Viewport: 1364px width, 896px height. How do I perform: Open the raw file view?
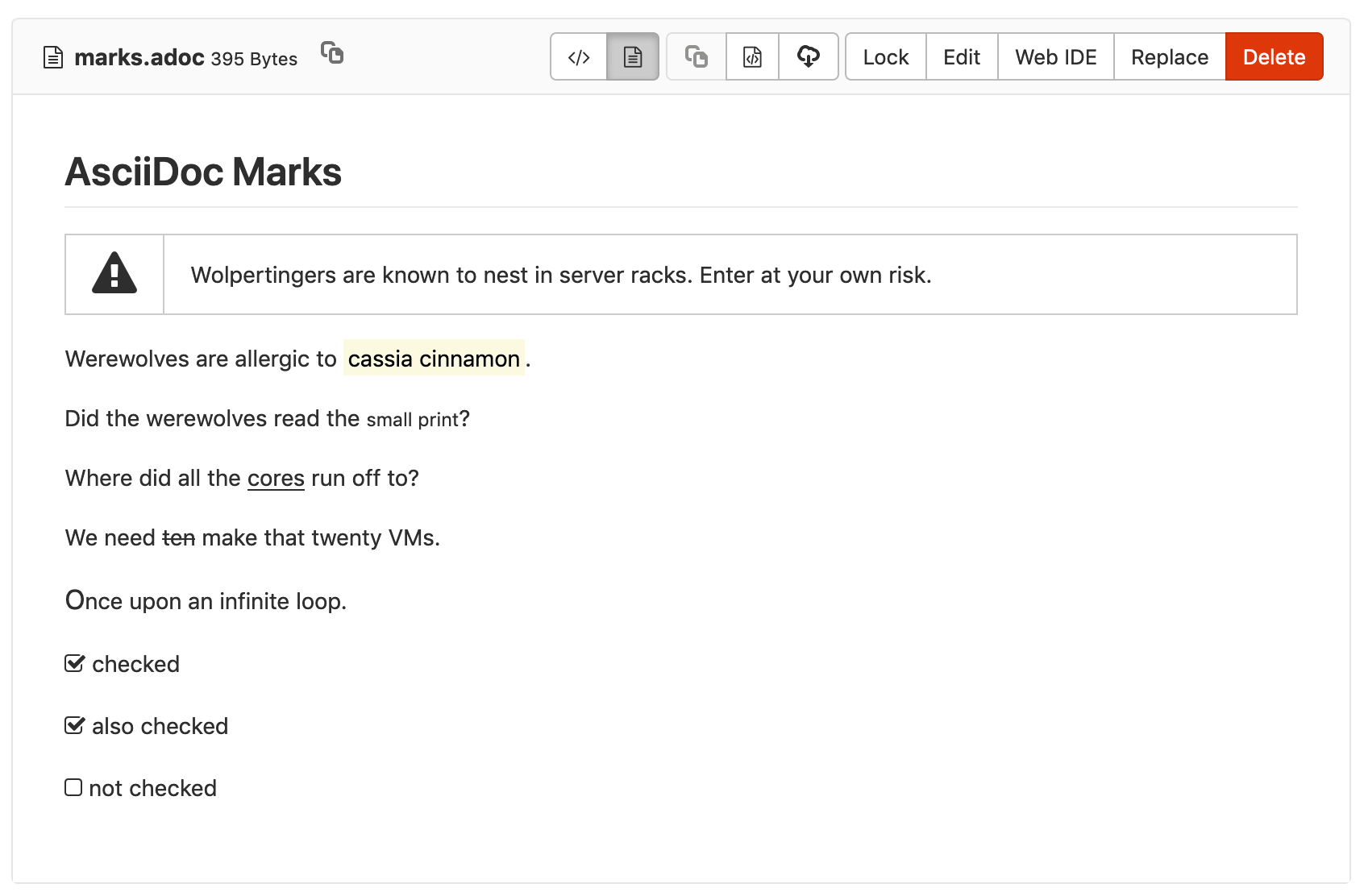click(752, 57)
